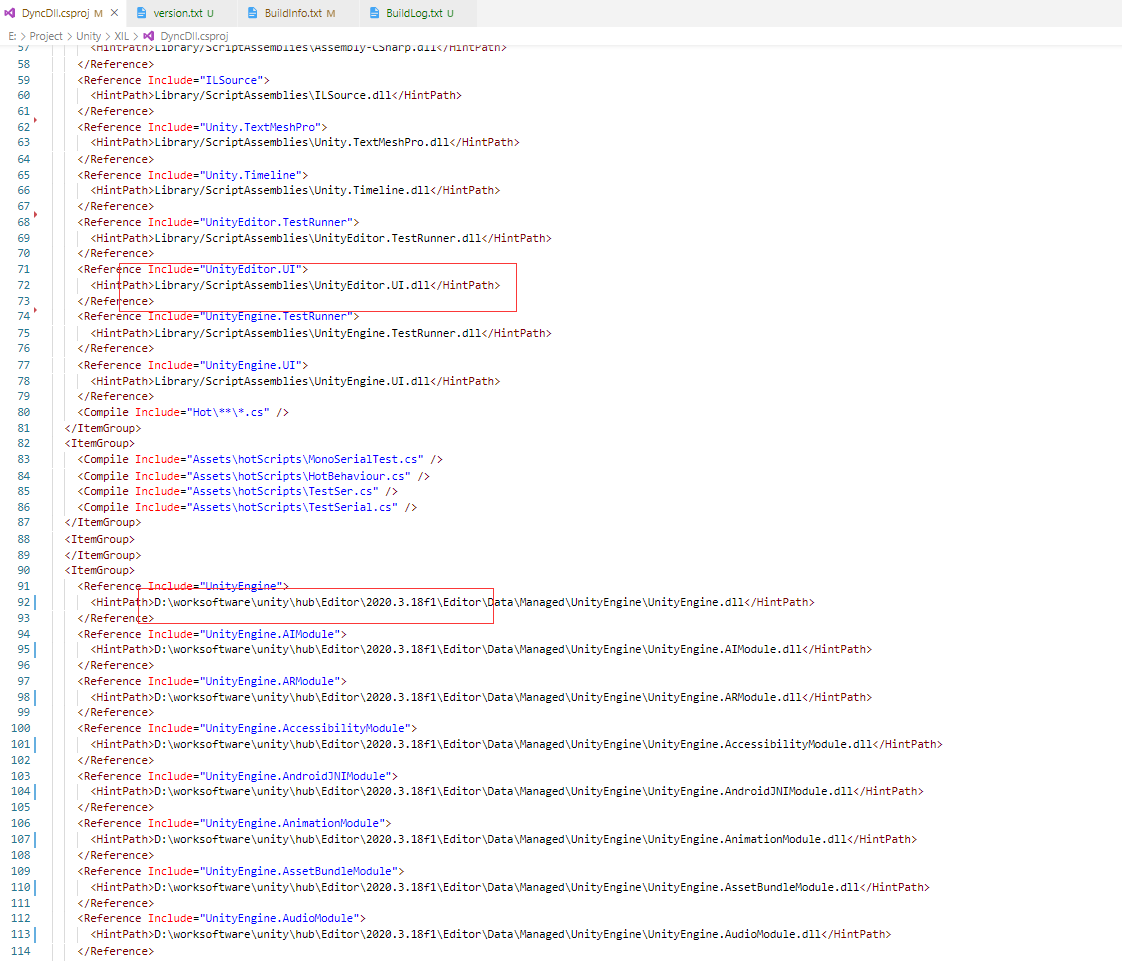Click line number 114 in the gutter
The image size is (1122, 961).
tap(21, 951)
